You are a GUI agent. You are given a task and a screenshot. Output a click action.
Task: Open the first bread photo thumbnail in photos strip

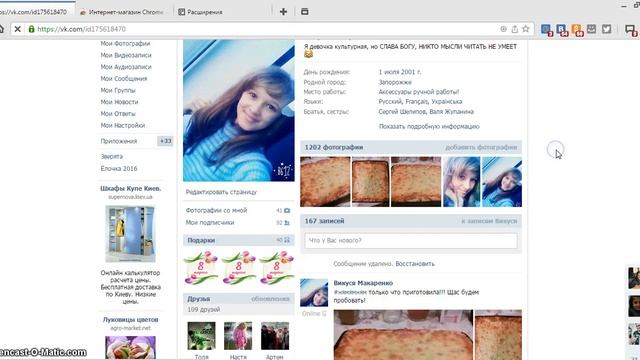point(325,182)
